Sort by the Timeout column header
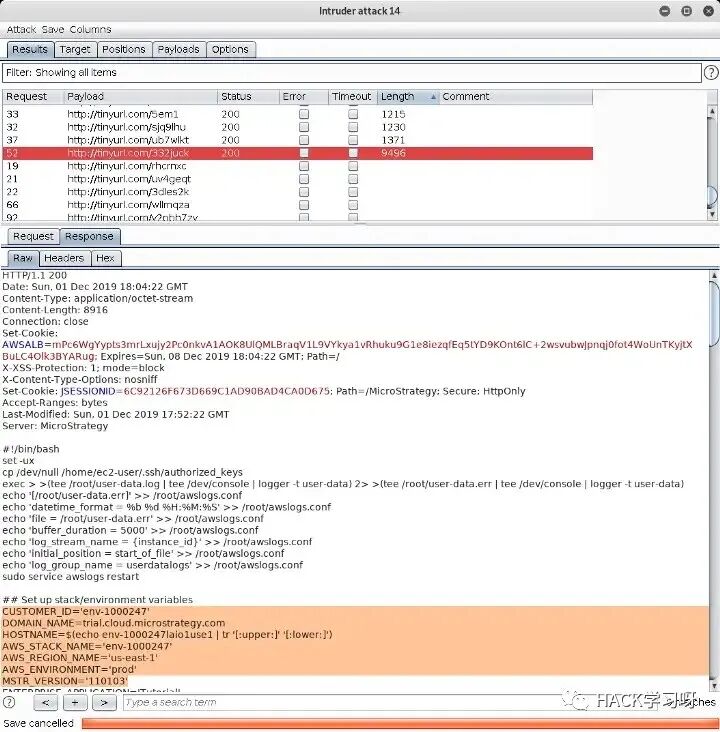This screenshot has height=732, width=720. pyautogui.click(x=353, y=97)
